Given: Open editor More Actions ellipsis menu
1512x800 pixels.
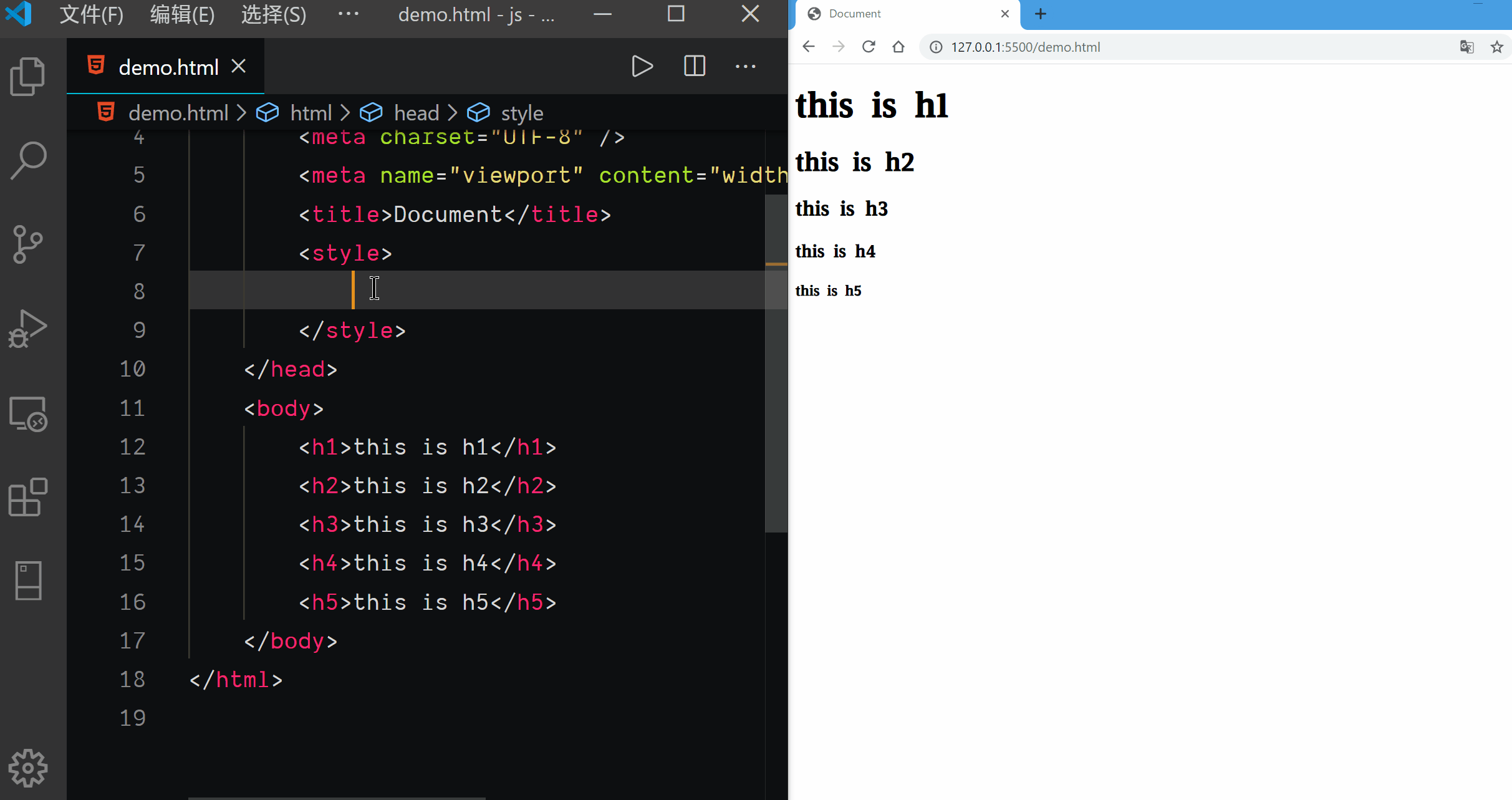Looking at the screenshot, I should coord(745,66).
